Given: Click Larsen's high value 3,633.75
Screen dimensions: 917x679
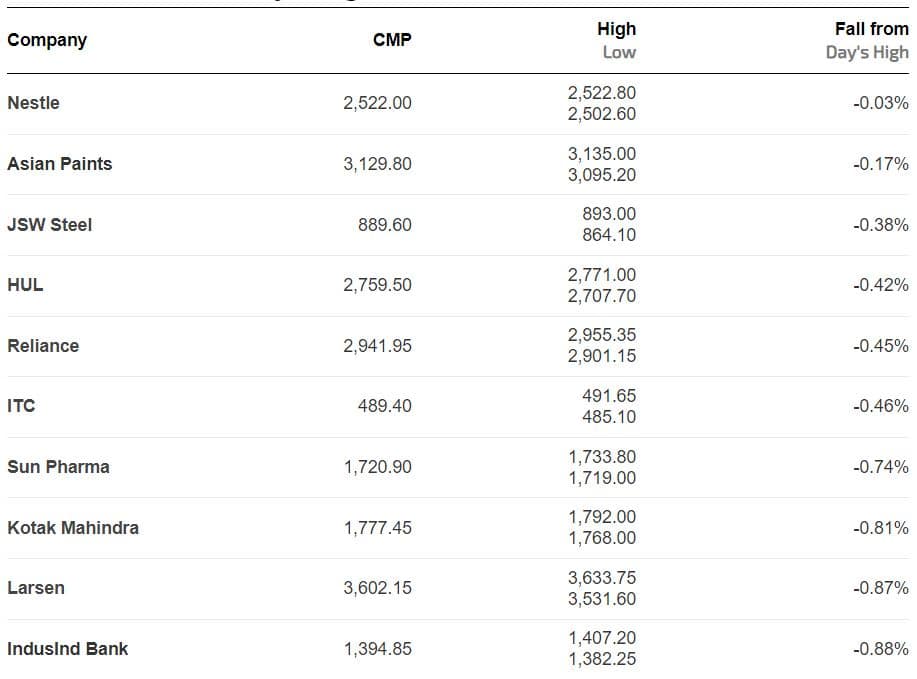Looking at the screenshot, I should [602, 578].
